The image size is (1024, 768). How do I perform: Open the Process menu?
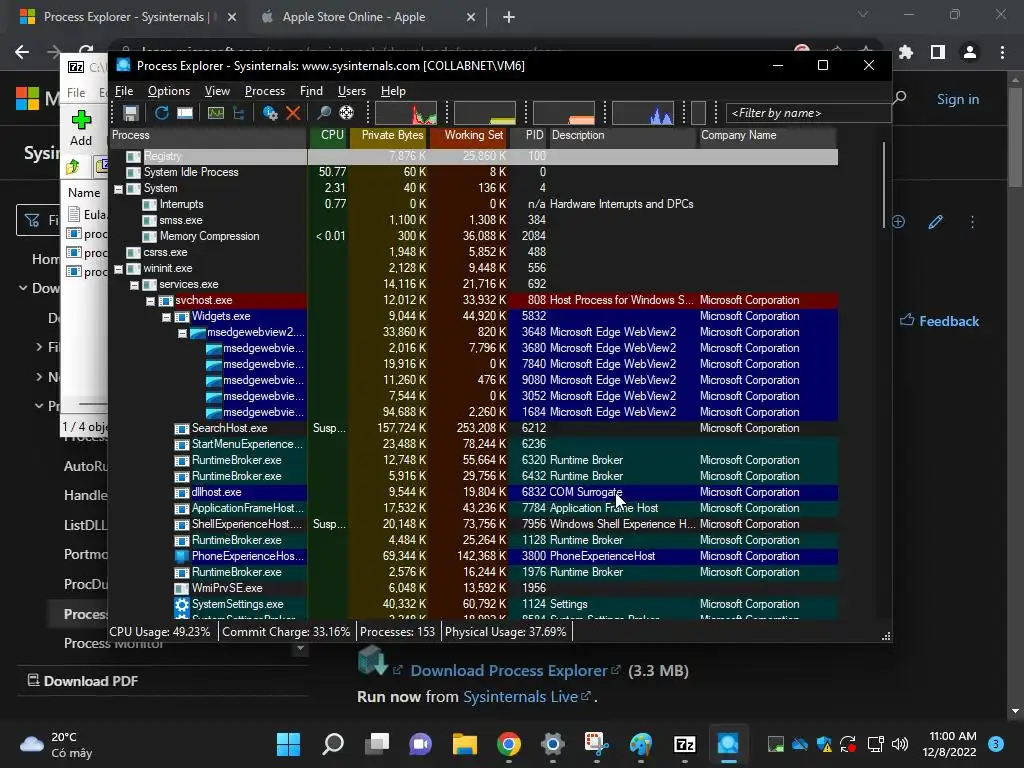[x=264, y=91]
